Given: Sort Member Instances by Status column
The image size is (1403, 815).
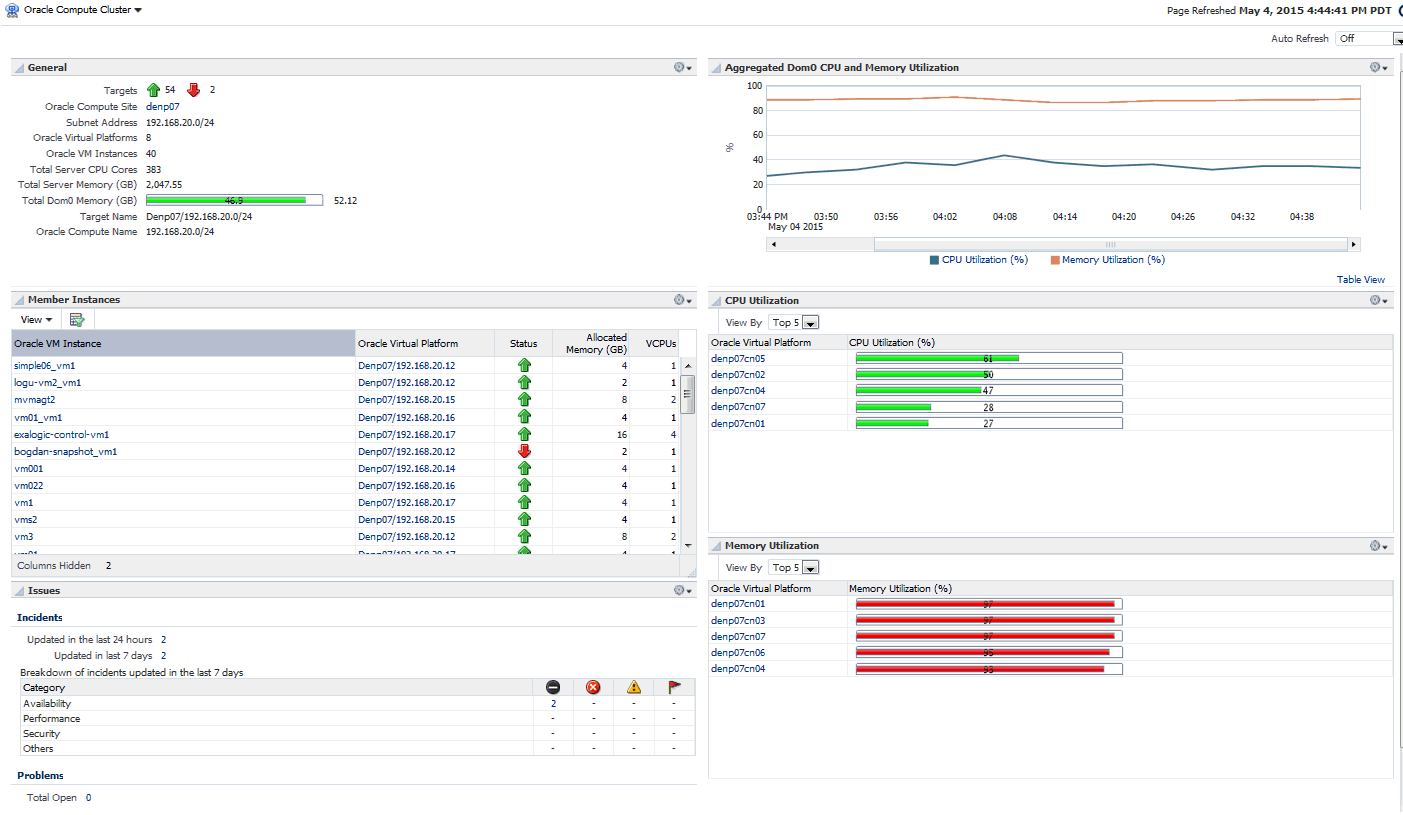Looking at the screenshot, I should click(x=524, y=343).
